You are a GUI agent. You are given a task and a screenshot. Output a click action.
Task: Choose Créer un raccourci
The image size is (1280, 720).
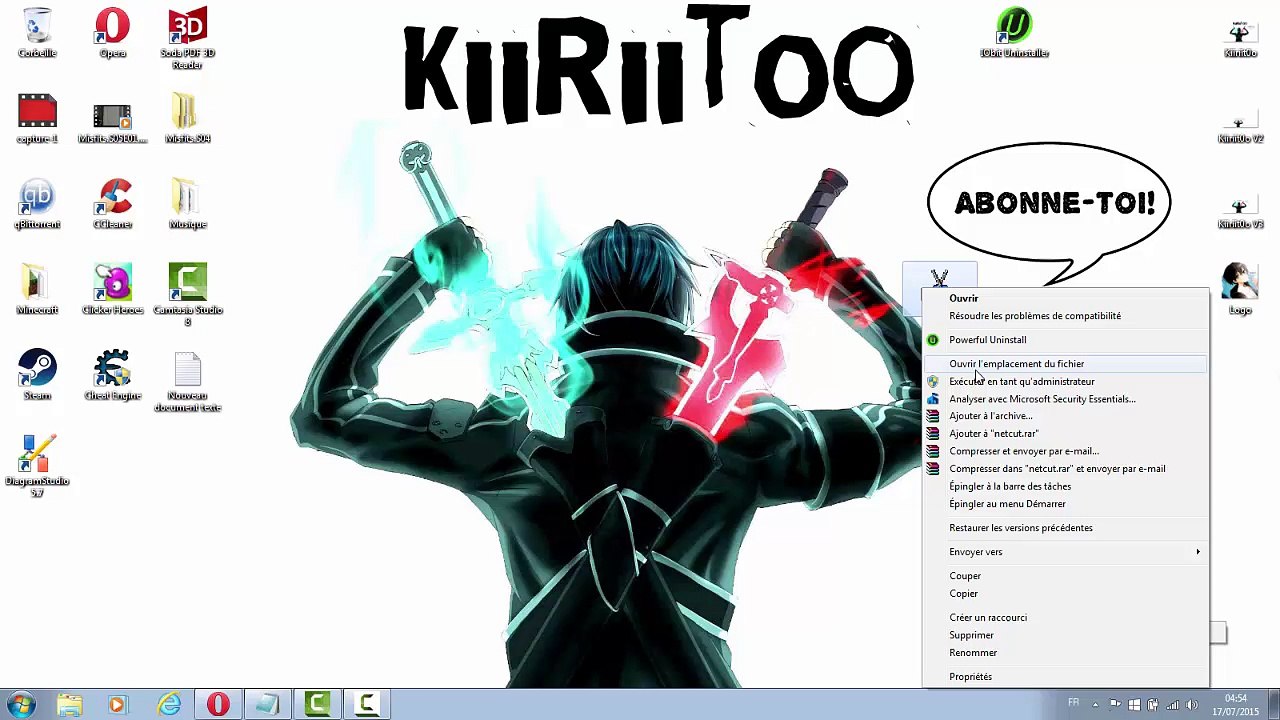(1065, 618)
